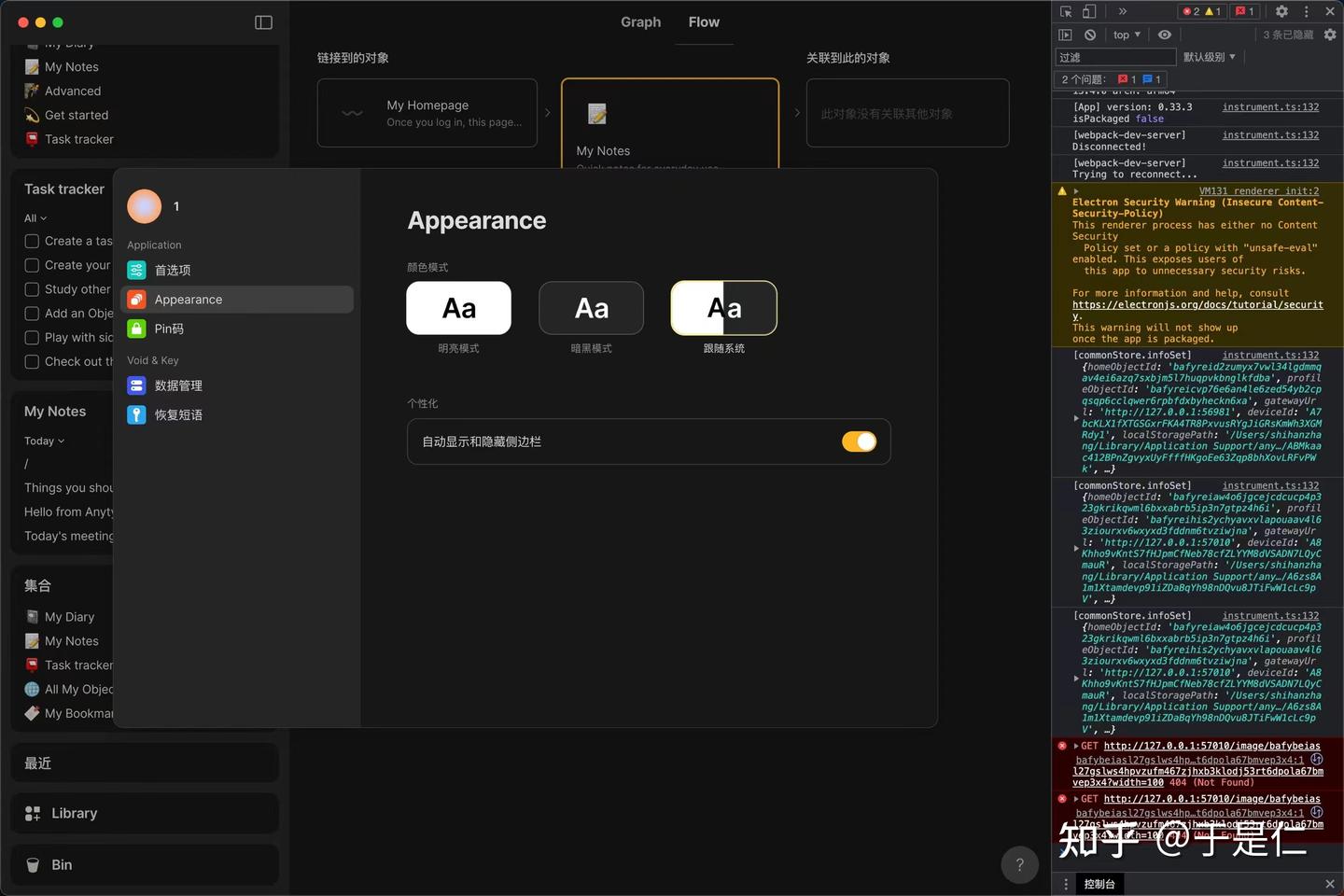This screenshot has width=1344, height=896.
Task: Open the electronjs.org security tutorial link
Action: click(1197, 310)
